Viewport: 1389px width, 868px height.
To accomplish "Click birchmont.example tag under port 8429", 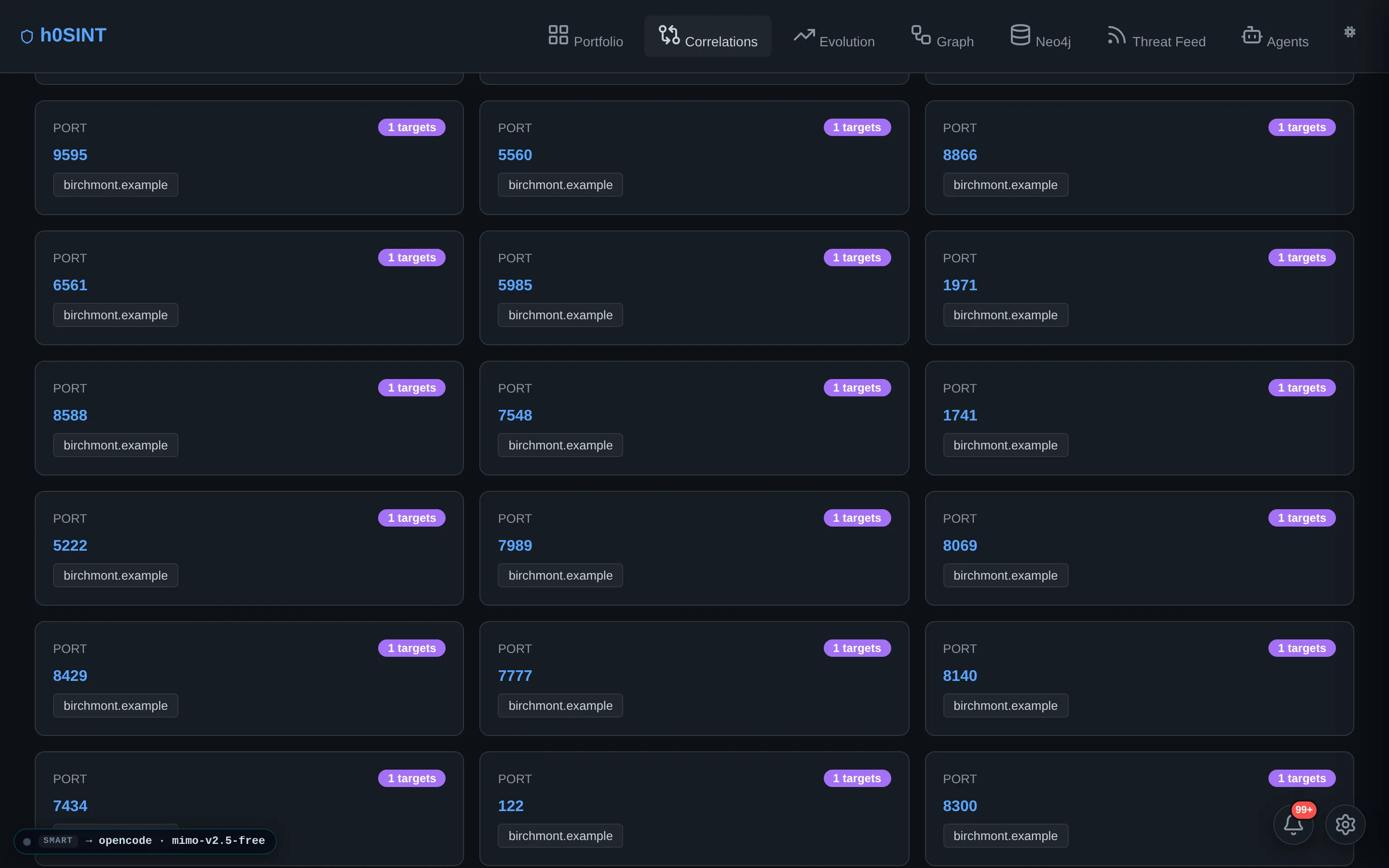I will 115,706.
